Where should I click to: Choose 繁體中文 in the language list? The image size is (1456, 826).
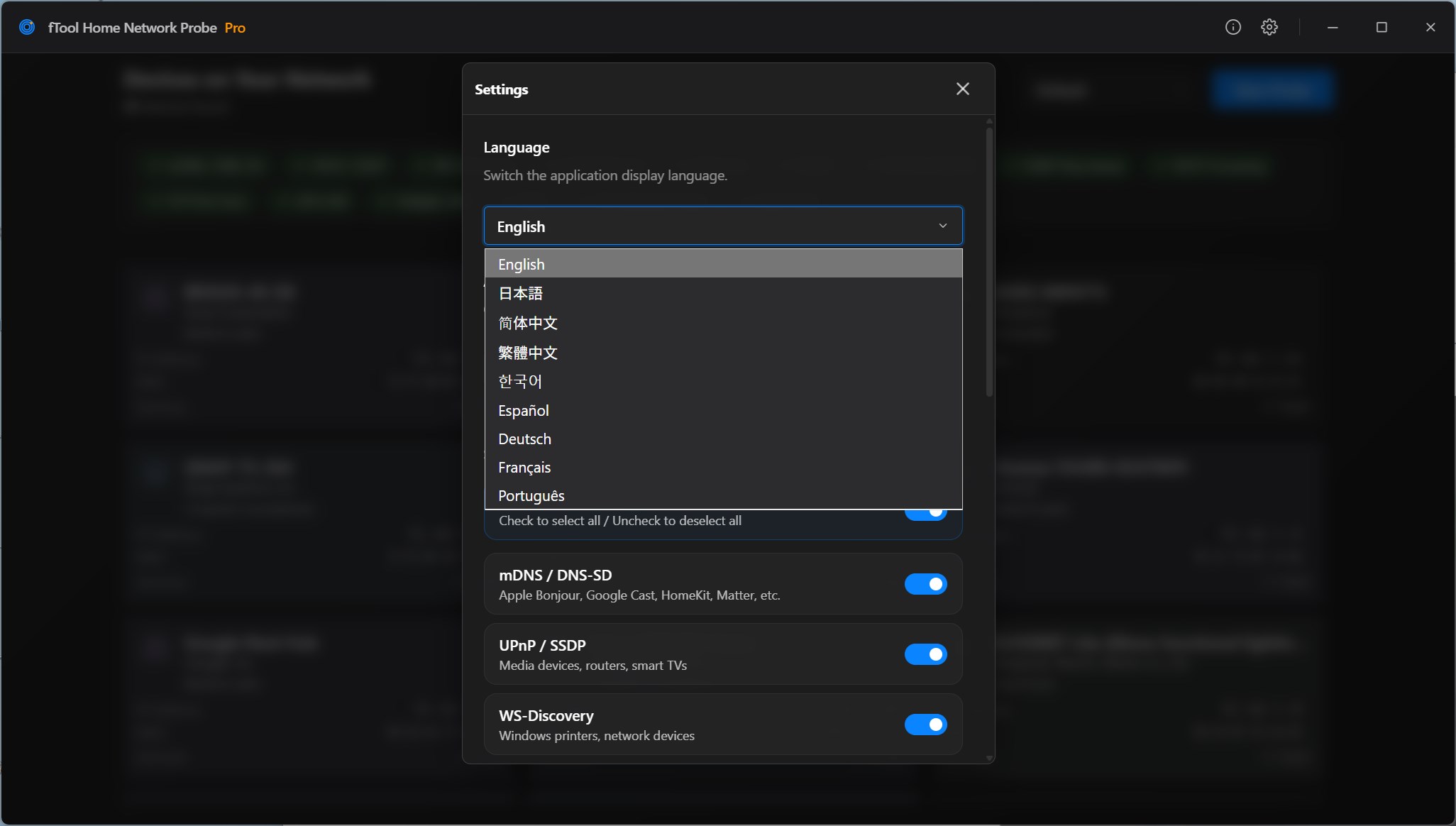tap(723, 353)
